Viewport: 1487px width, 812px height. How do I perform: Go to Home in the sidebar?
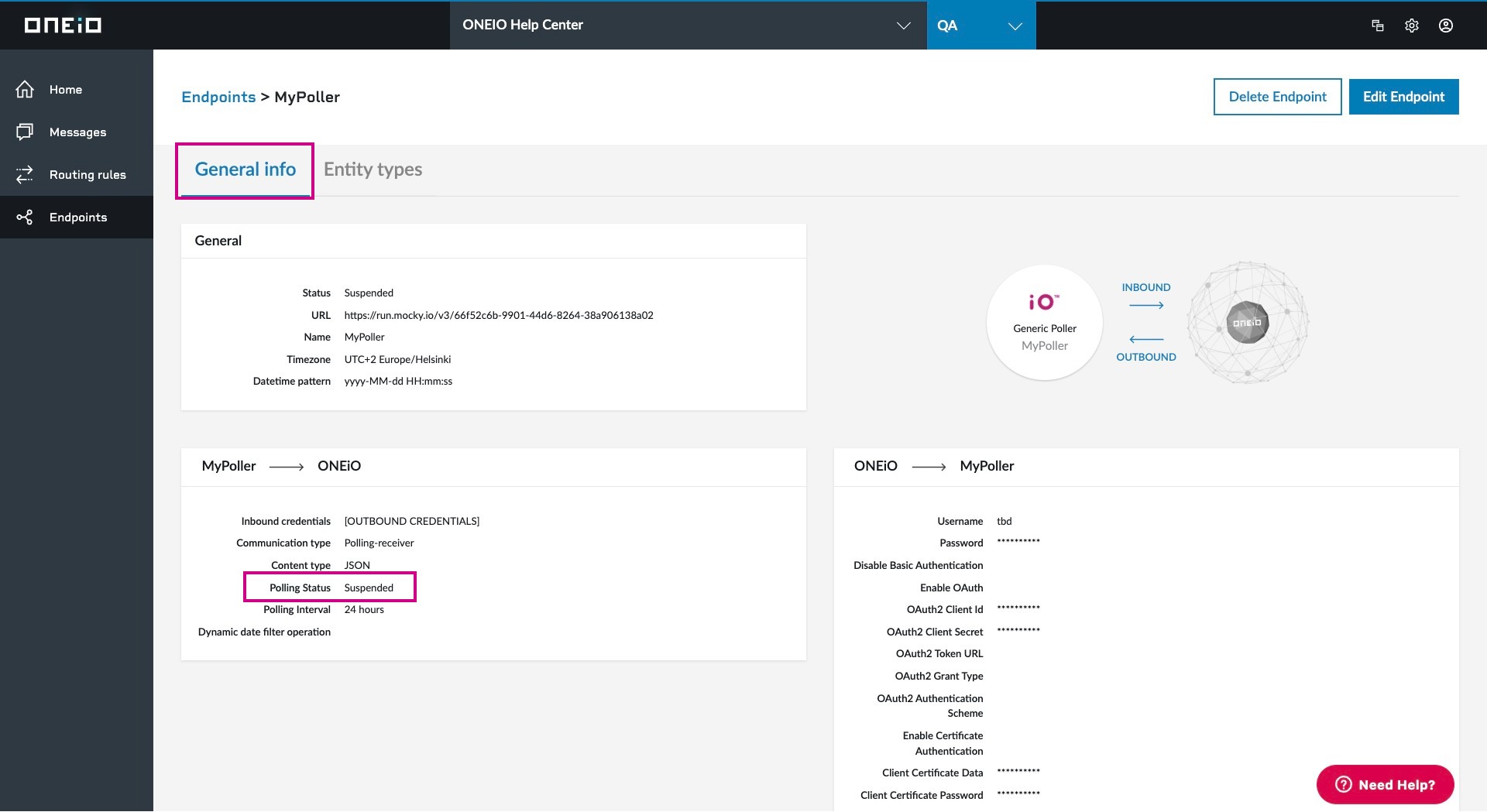click(77, 90)
